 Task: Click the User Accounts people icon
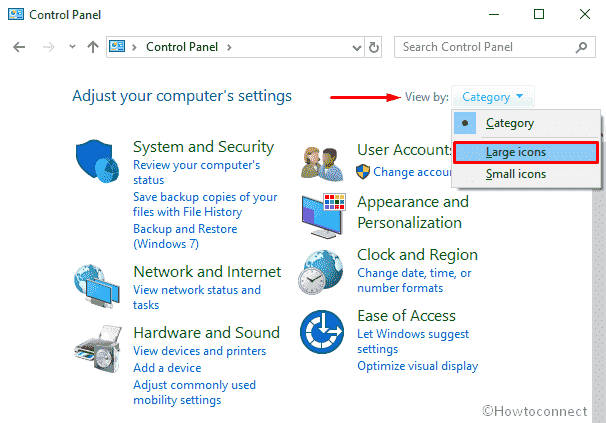(322, 164)
